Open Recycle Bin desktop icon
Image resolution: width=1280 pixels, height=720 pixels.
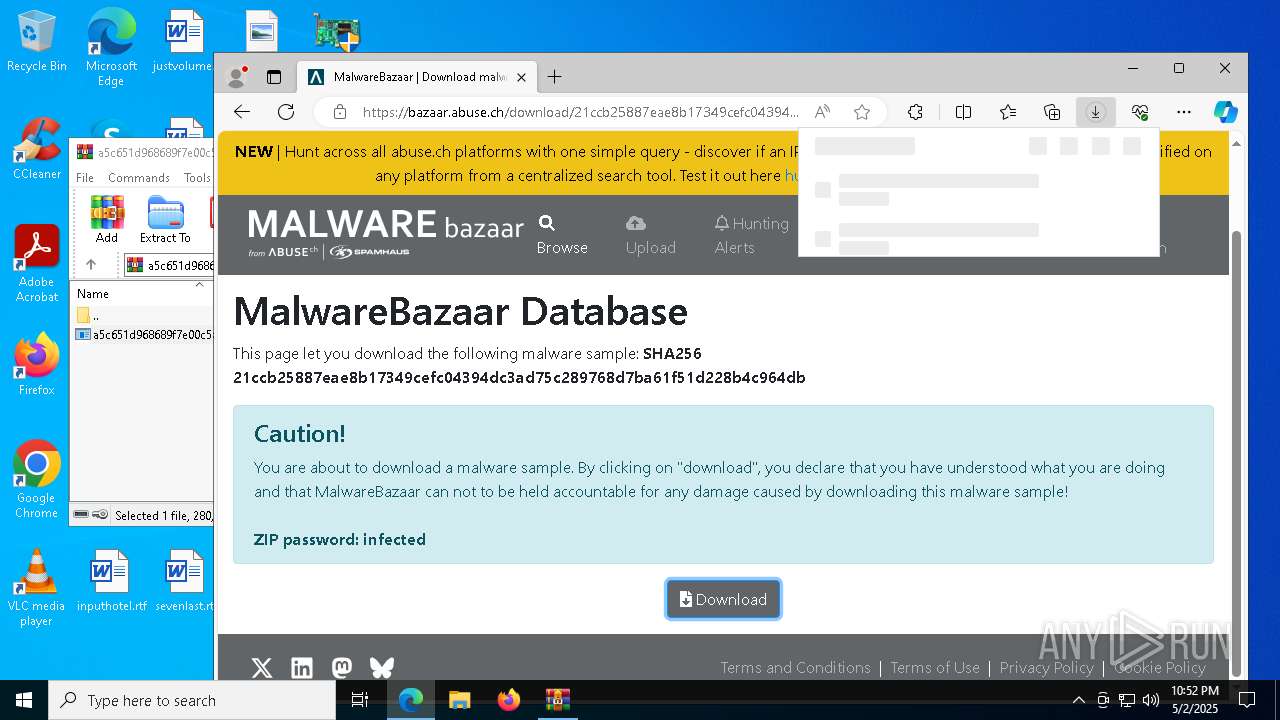click(37, 42)
